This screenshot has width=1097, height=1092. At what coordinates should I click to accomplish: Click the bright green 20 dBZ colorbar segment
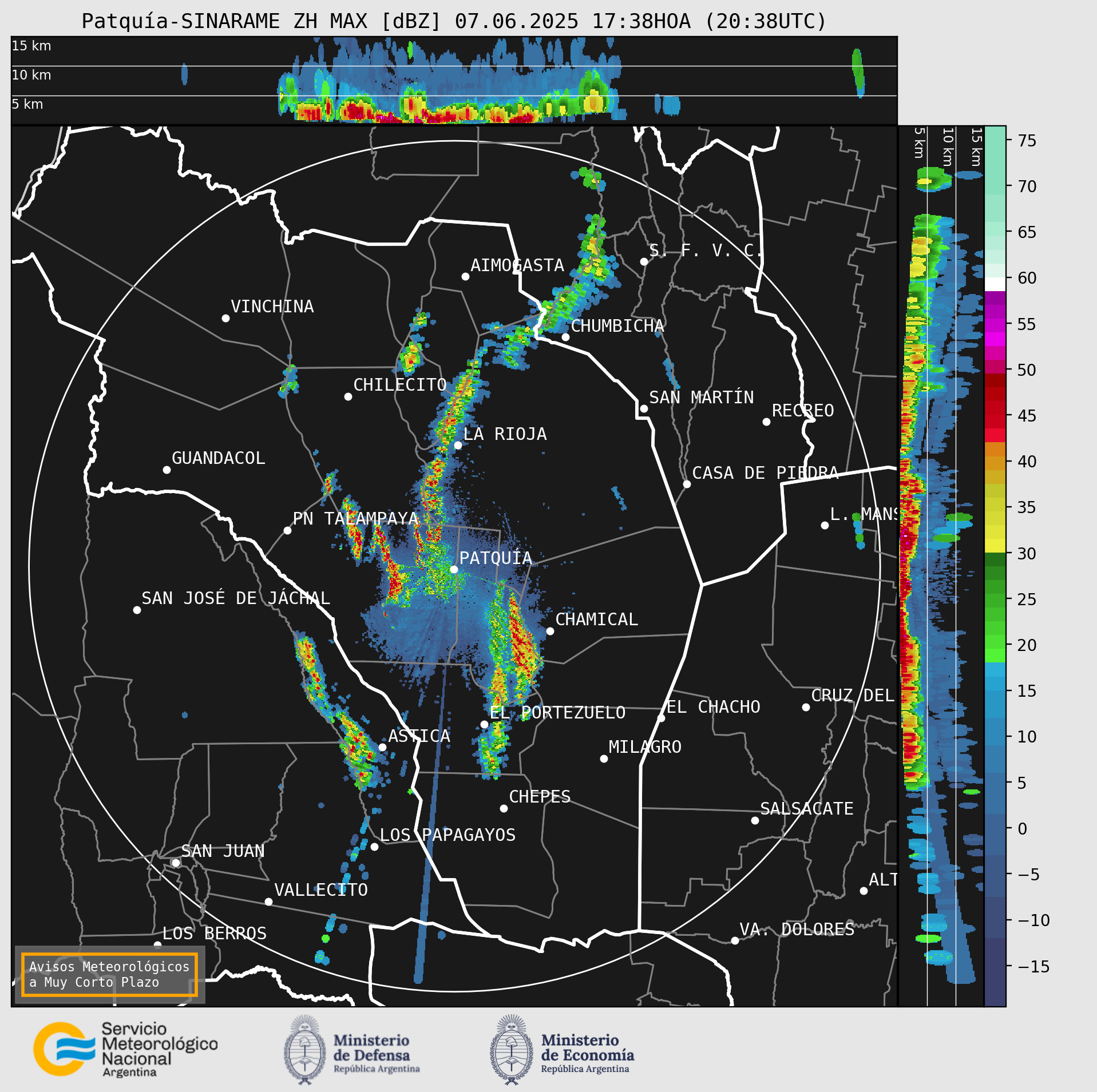[x=995, y=656]
